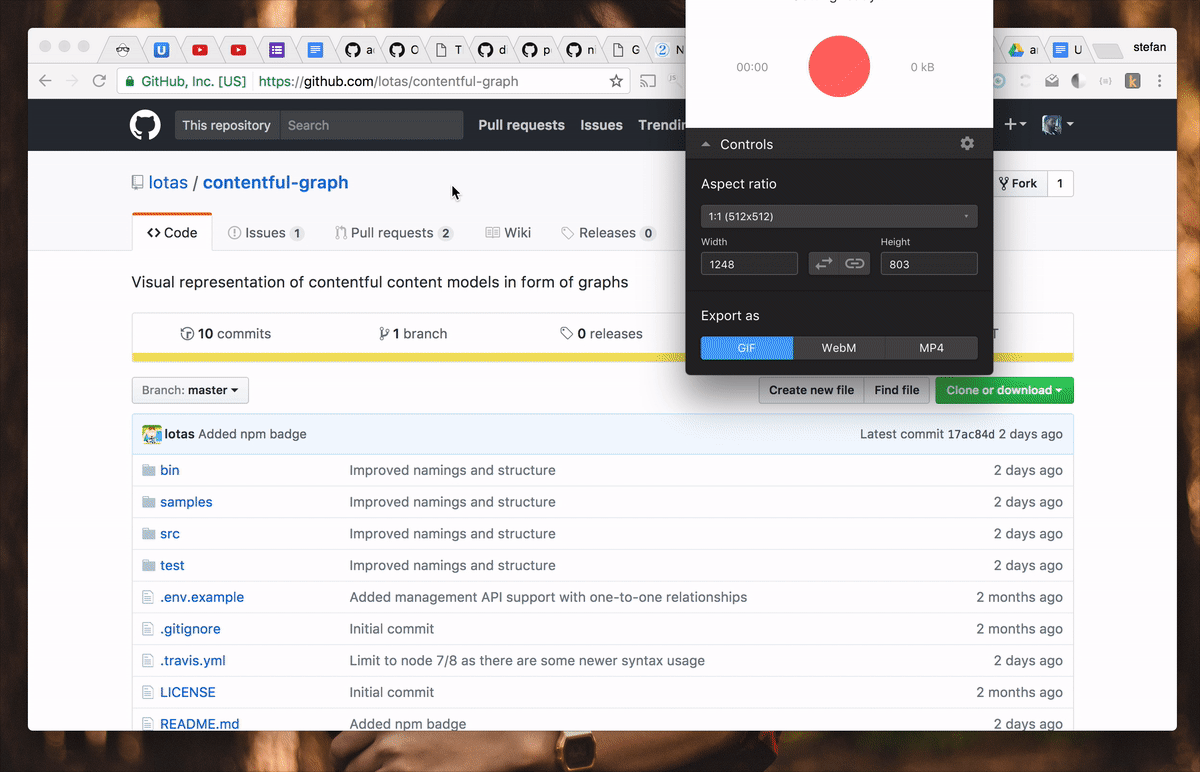
Task: Click the .travis.yml commit message about node 7/8
Action: 527,661
